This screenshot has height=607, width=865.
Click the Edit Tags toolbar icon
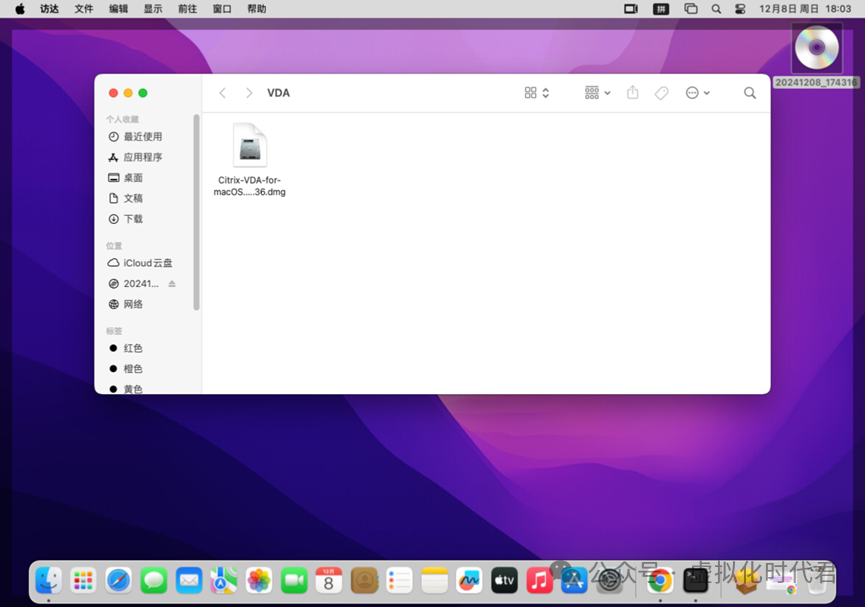click(661, 93)
